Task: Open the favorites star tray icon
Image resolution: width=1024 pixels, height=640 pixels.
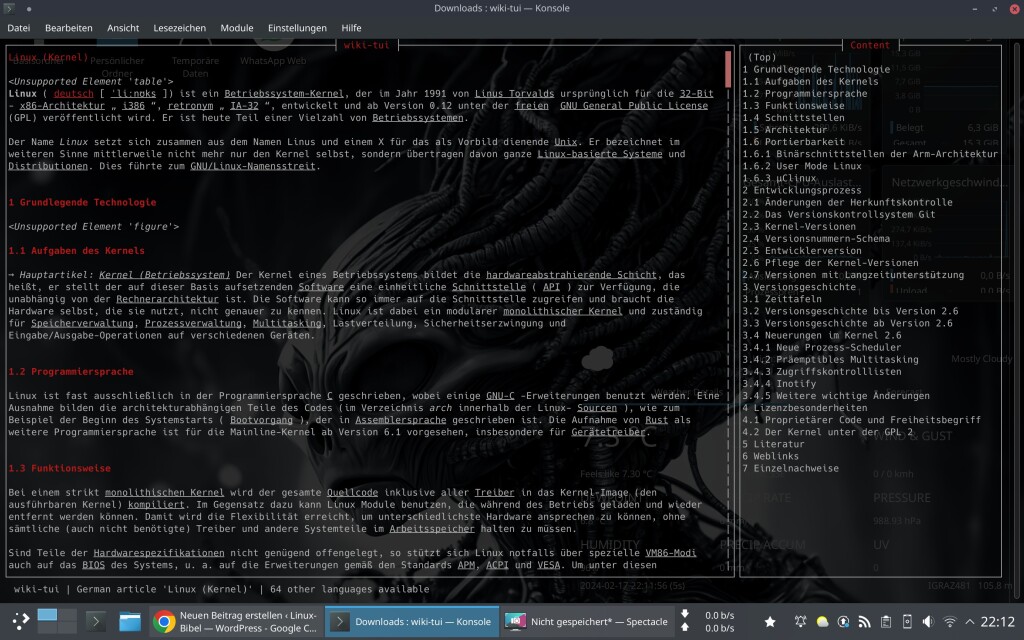Action: 770,622
